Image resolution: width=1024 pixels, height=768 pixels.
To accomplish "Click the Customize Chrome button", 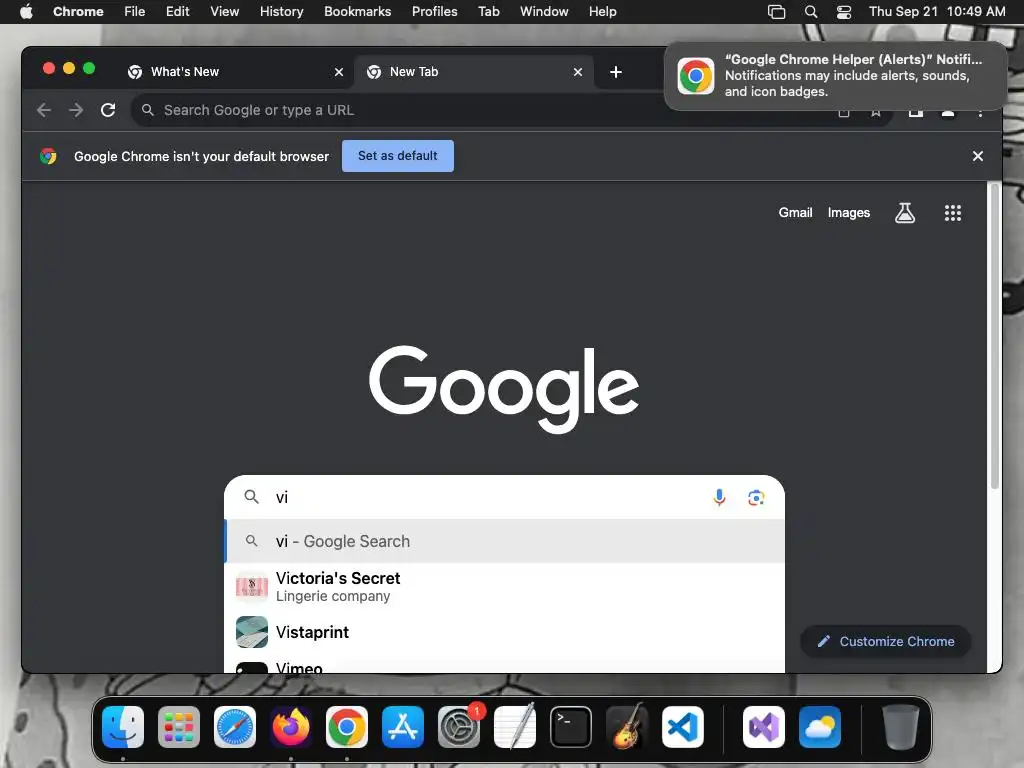I will tap(886, 641).
